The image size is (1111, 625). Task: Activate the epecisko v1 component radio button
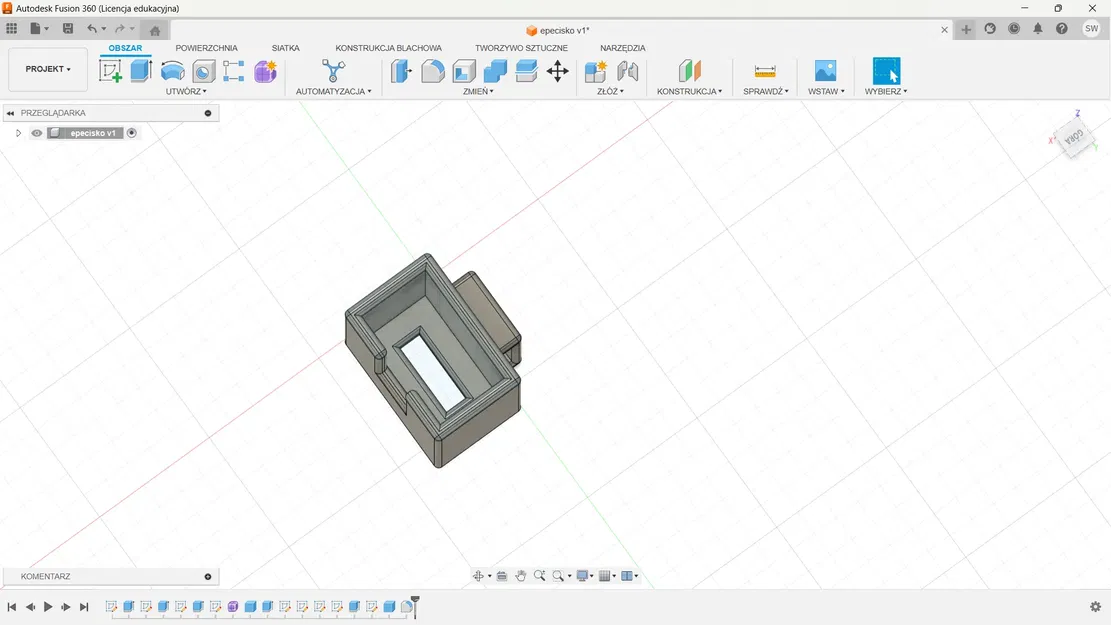(132, 133)
